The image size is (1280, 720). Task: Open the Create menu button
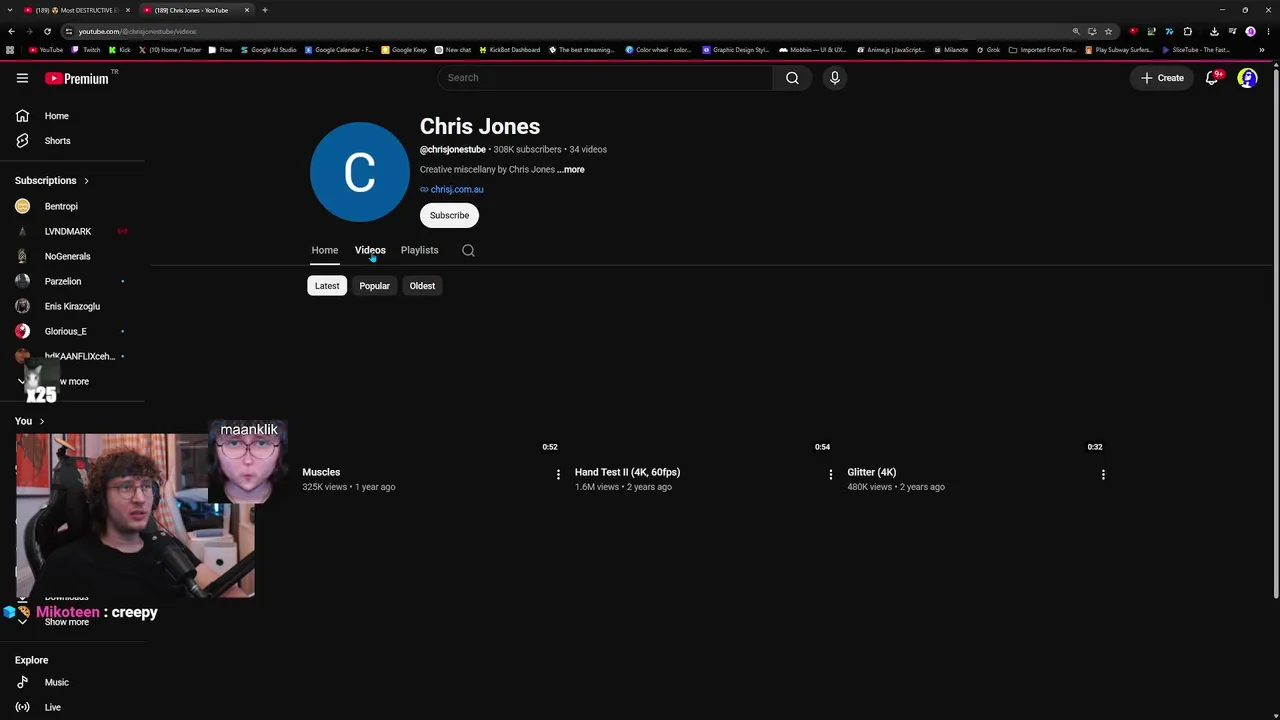coord(1162,78)
